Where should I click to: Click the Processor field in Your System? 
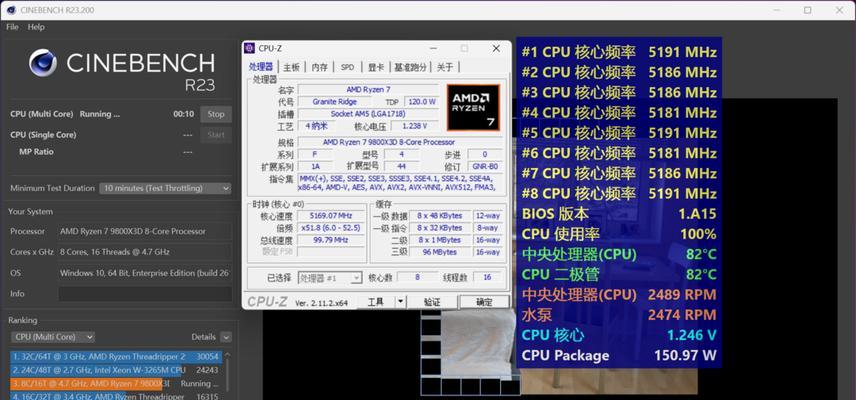click(x=145, y=231)
